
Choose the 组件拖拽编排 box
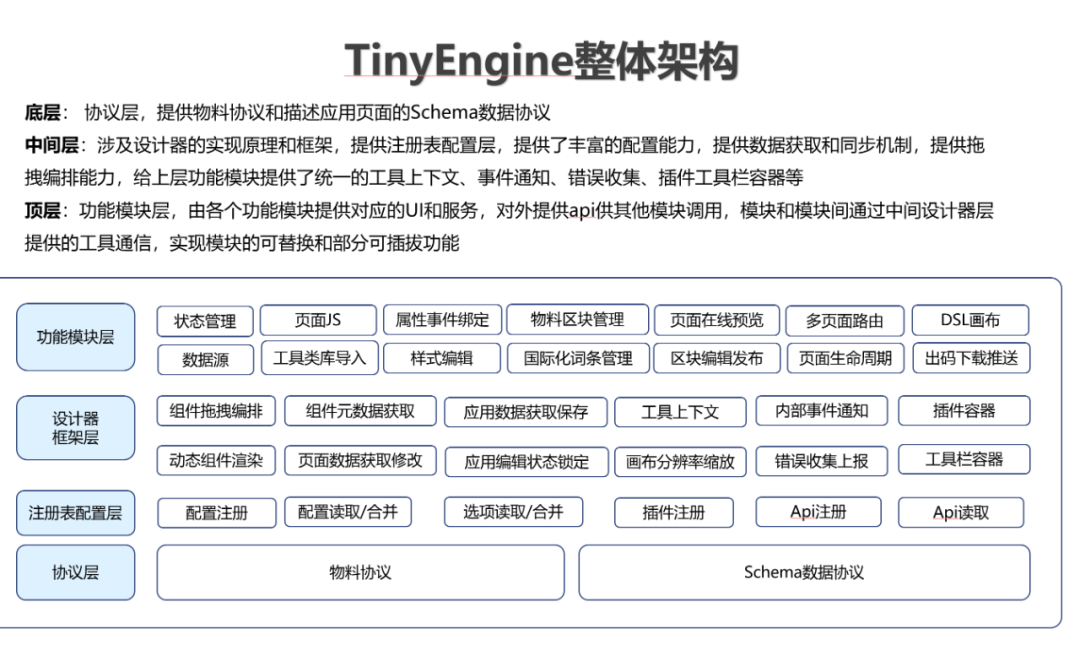pyautogui.click(x=216, y=411)
